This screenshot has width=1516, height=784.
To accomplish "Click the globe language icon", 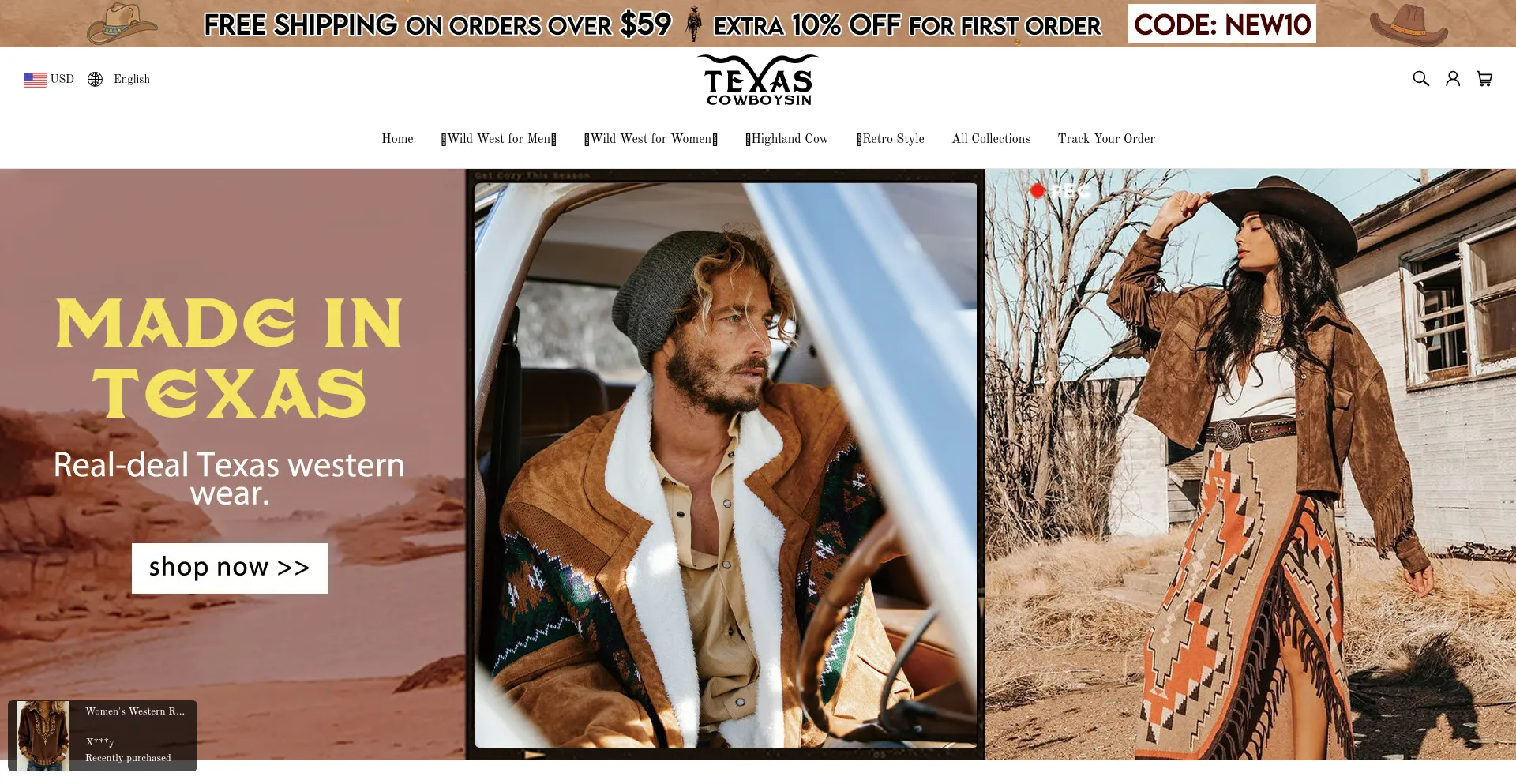I will 95,79.
